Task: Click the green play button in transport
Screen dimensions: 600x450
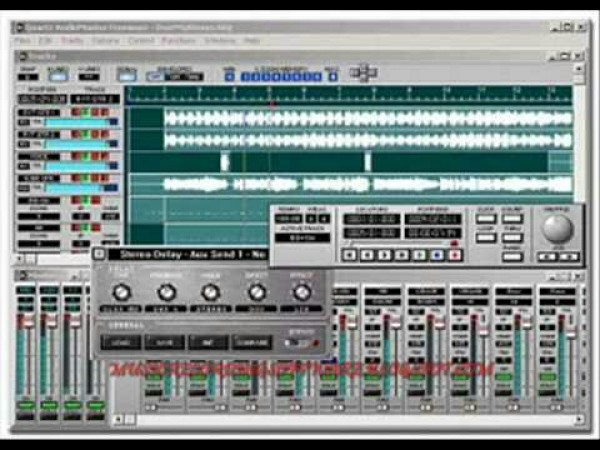Action: click(420, 255)
